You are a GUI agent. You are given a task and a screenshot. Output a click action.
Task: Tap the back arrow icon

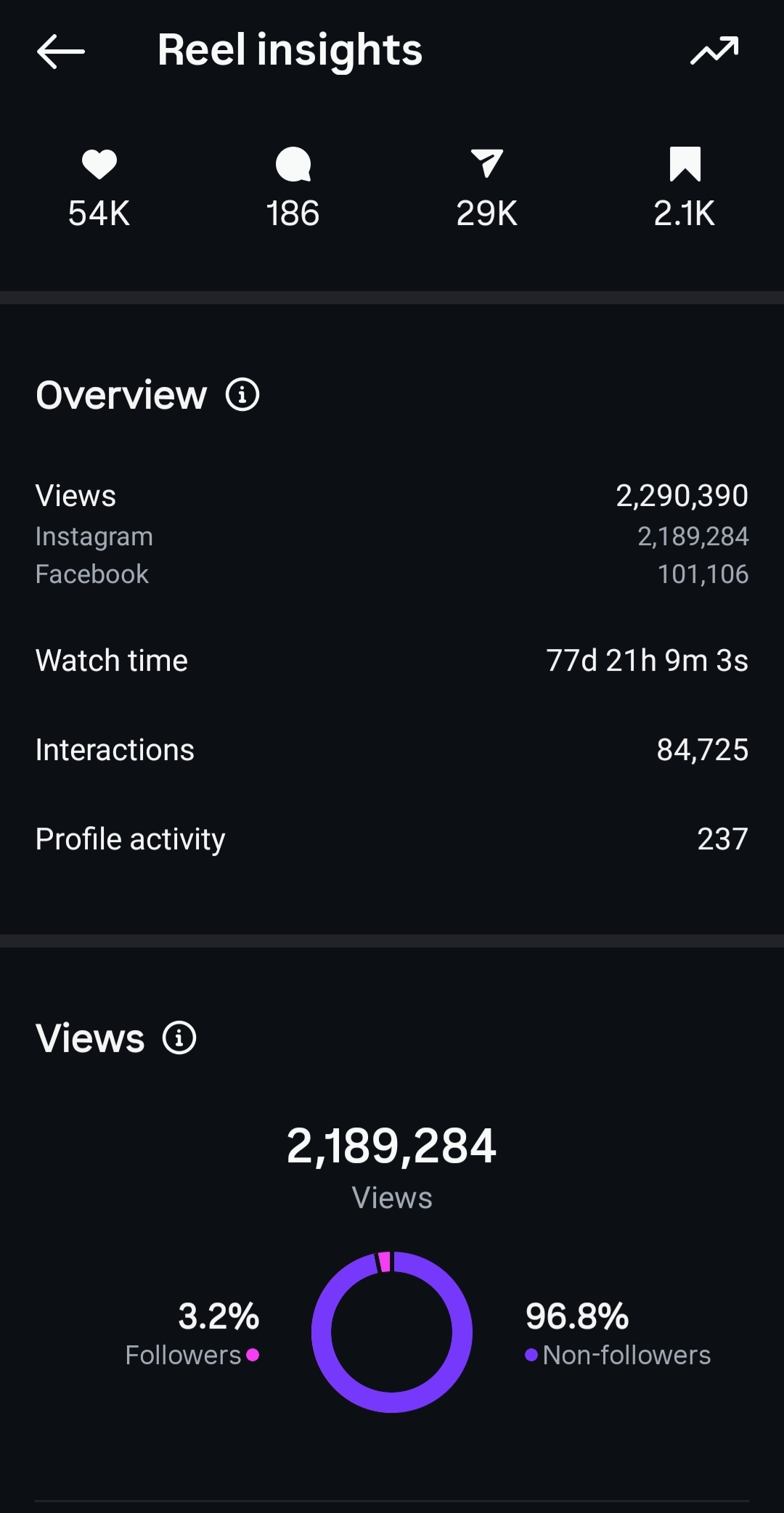[61, 52]
